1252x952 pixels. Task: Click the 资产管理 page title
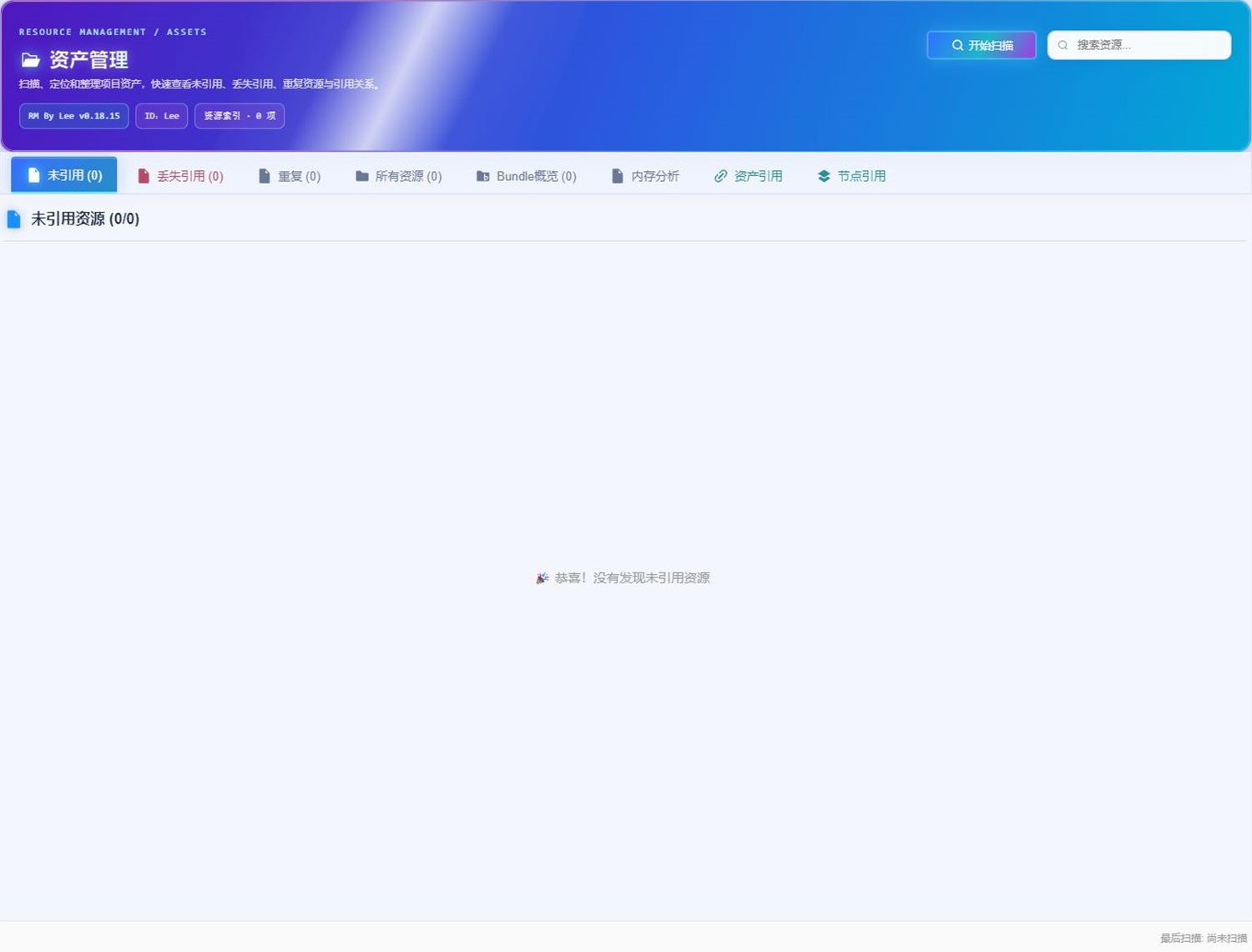(88, 60)
